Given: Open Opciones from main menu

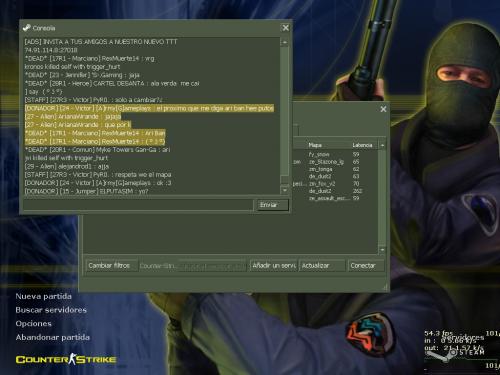Looking at the screenshot, I should [x=34, y=324].
